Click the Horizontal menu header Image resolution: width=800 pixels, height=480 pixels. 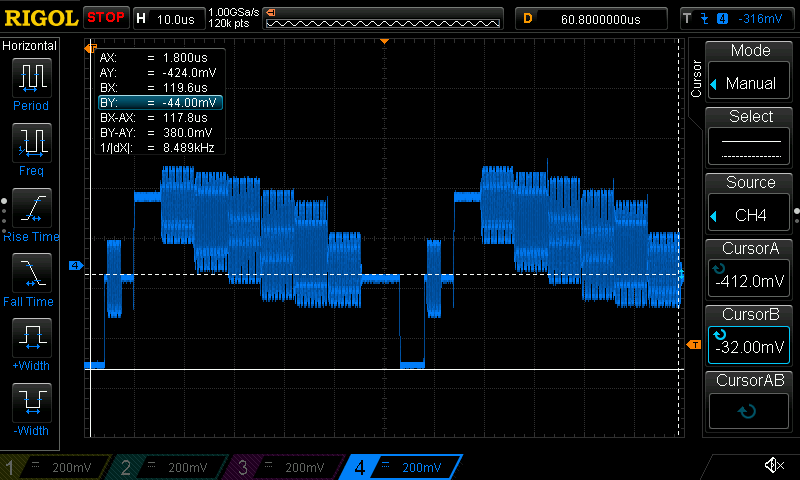[x=30, y=46]
